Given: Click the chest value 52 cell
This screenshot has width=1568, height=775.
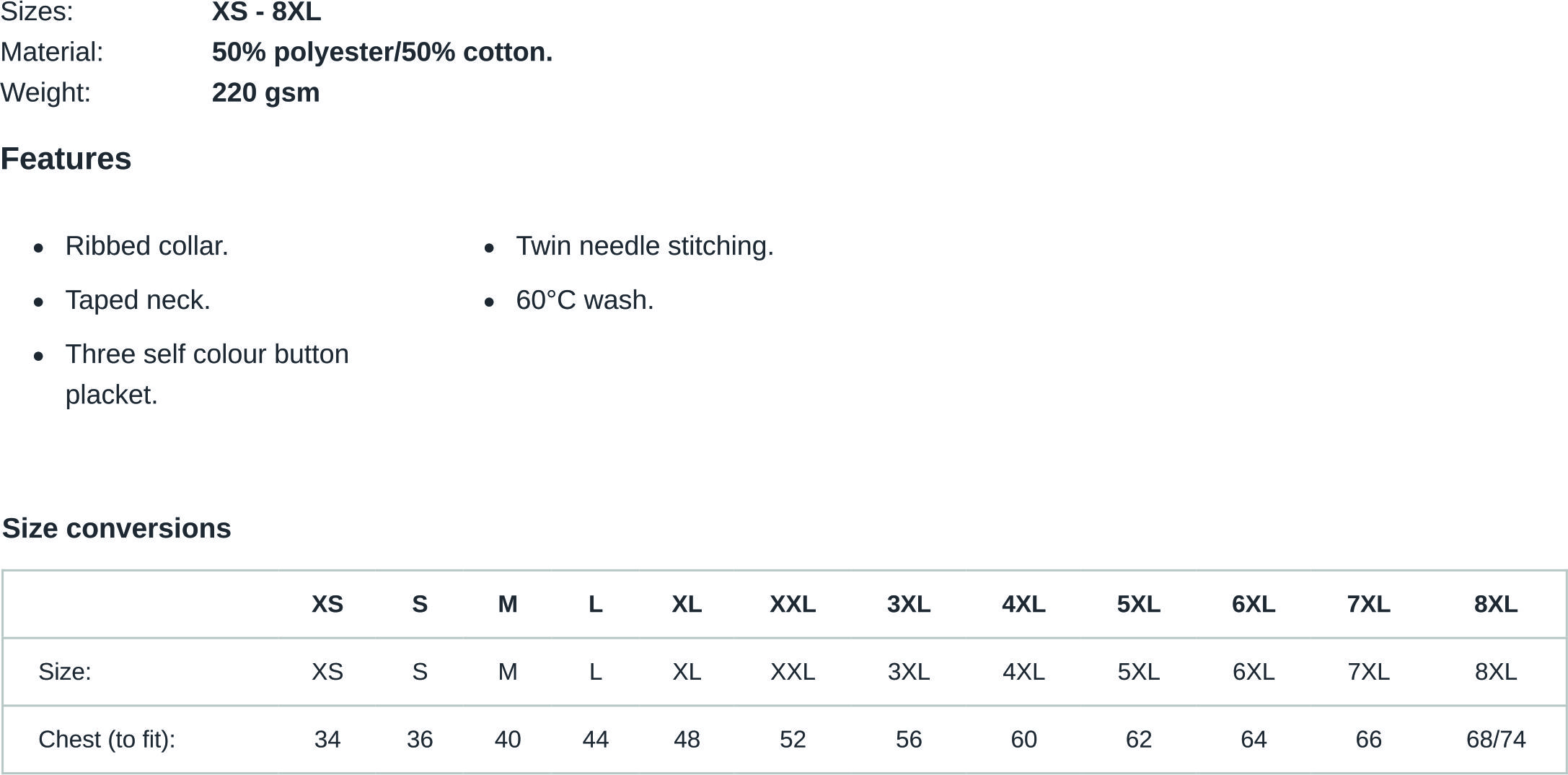Looking at the screenshot, I should [x=792, y=740].
